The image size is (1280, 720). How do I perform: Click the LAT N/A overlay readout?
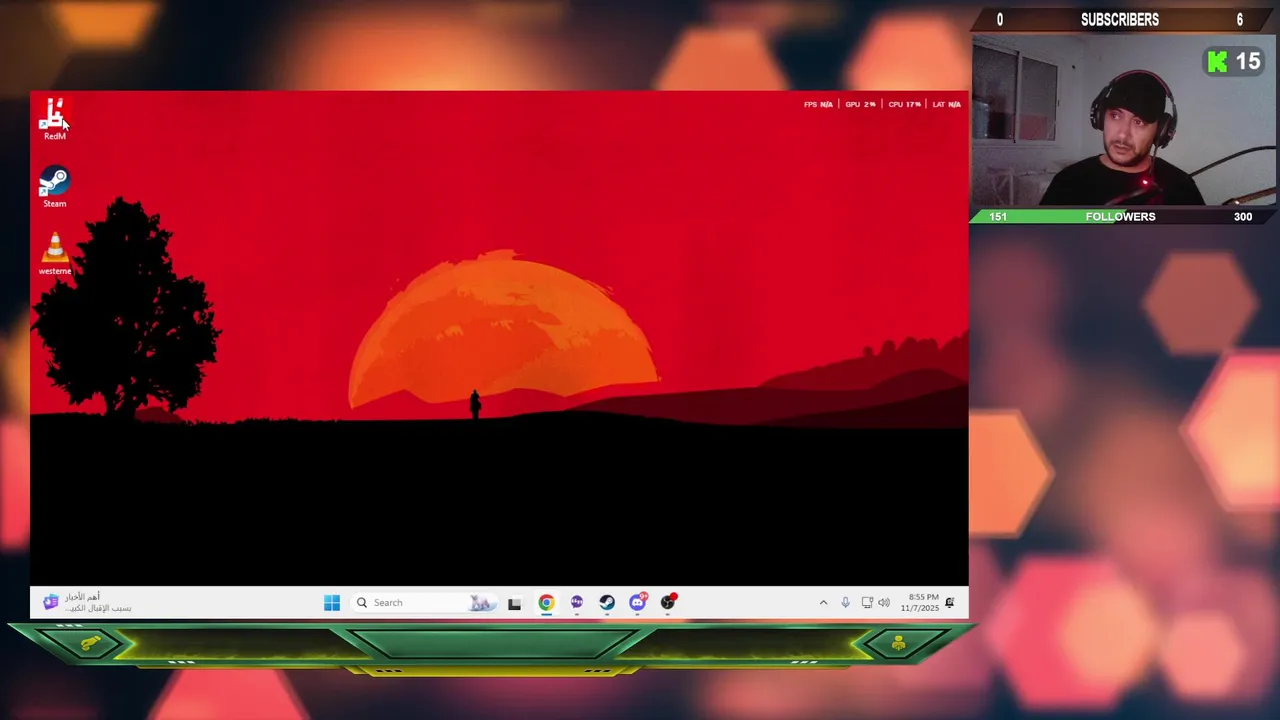point(946,104)
